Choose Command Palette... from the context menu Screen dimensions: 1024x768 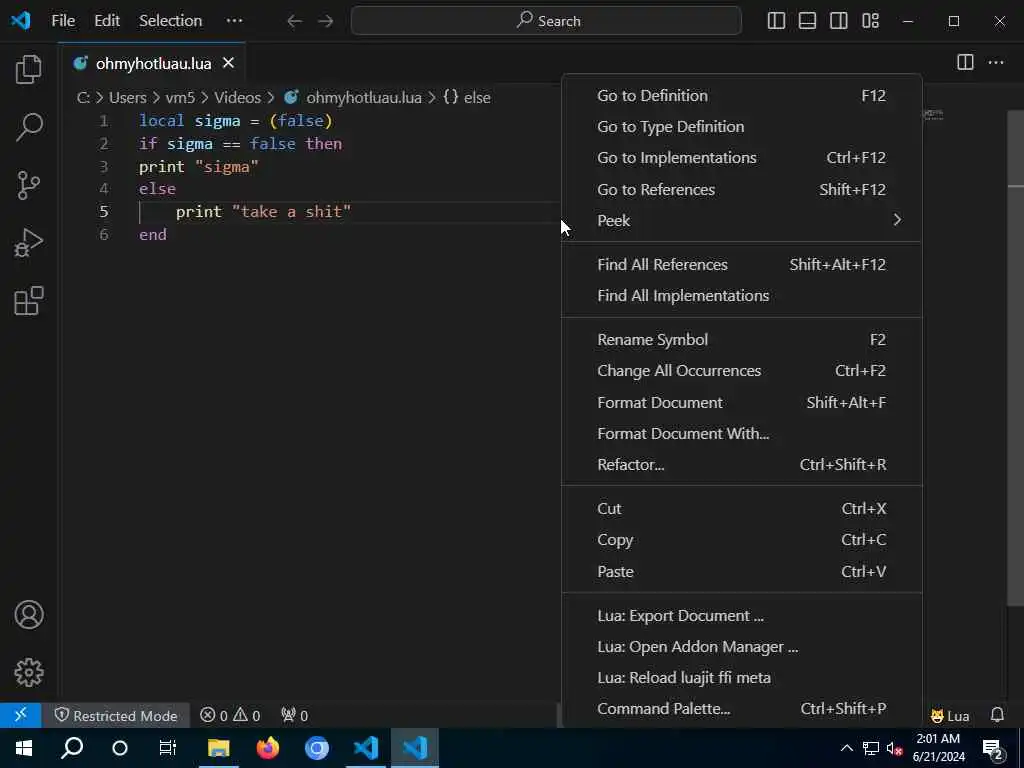click(x=742, y=709)
